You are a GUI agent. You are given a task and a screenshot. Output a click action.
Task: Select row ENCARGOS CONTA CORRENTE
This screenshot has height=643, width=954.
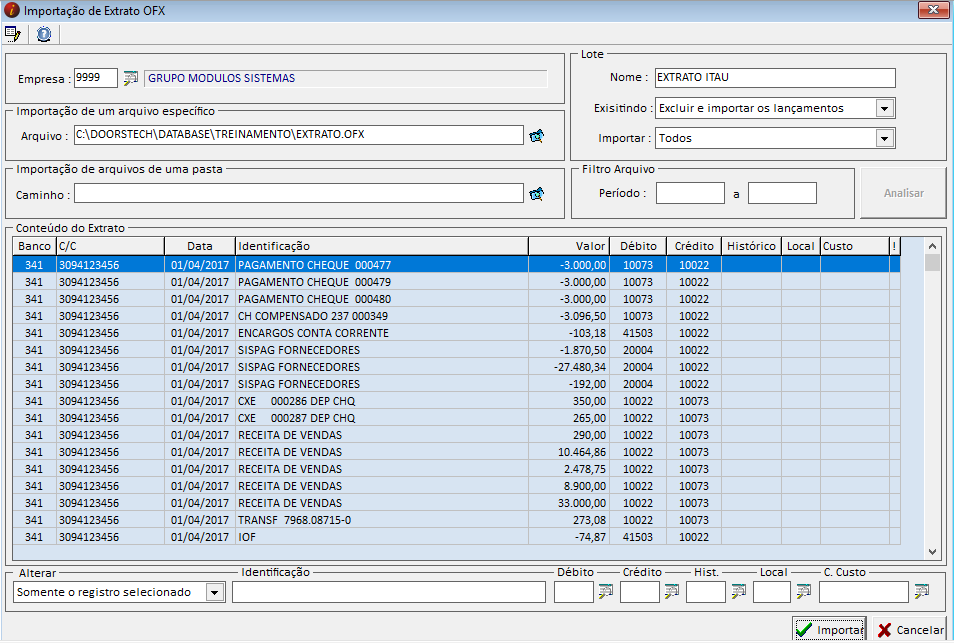pyautogui.click(x=456, y=333)
